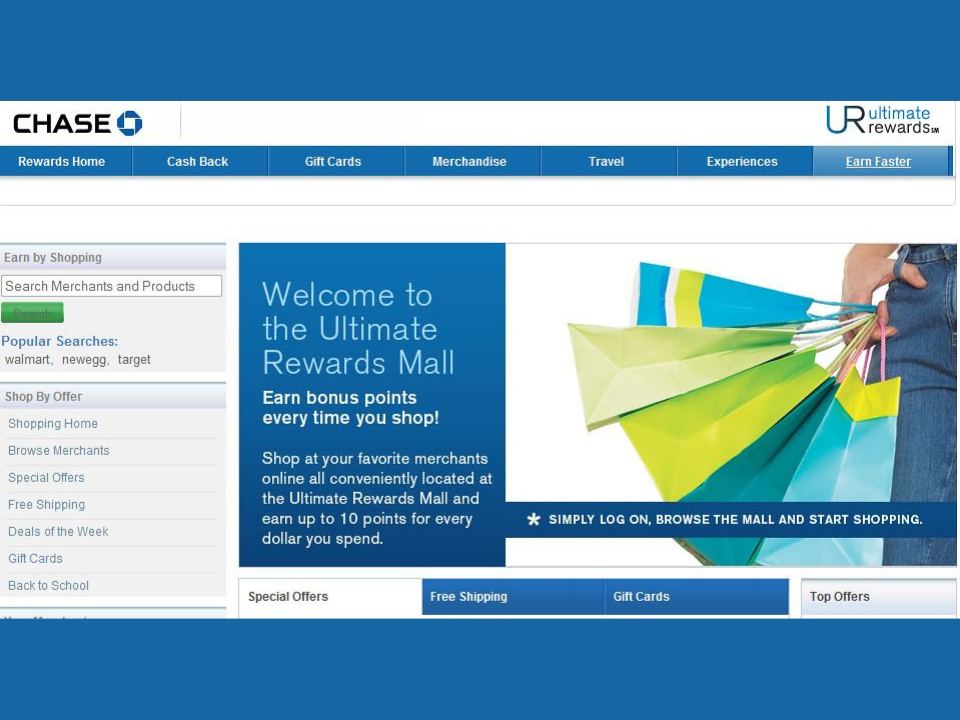Image resolution: width=960 pixels, height=720 pixels.
Task: Open the Earn Faster section
Action: (x=879, y=162)
